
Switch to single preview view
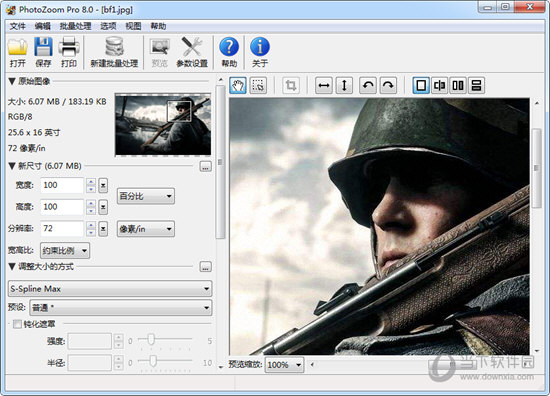[421, 85]
